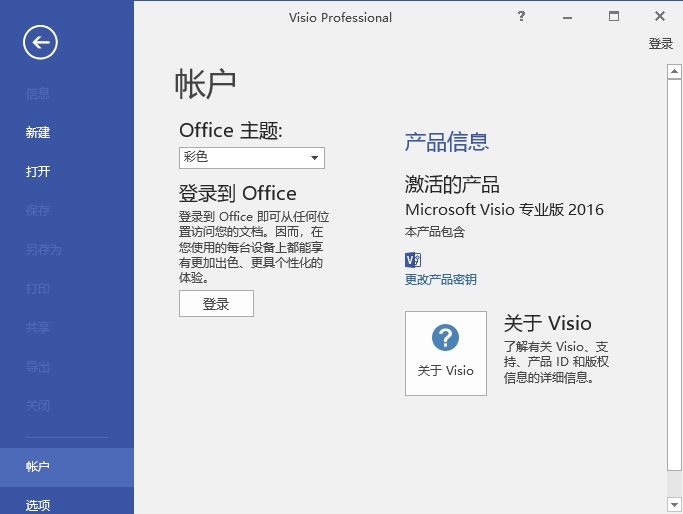The height and width of the screenshot is (514, 683).
Task: Click the back arrow circle icon
Action: coord(40,42)
